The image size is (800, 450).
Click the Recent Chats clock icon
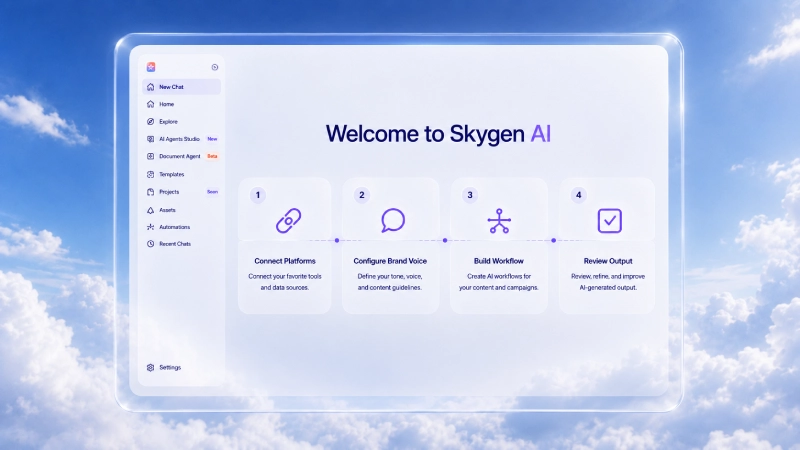click(151, 244)
